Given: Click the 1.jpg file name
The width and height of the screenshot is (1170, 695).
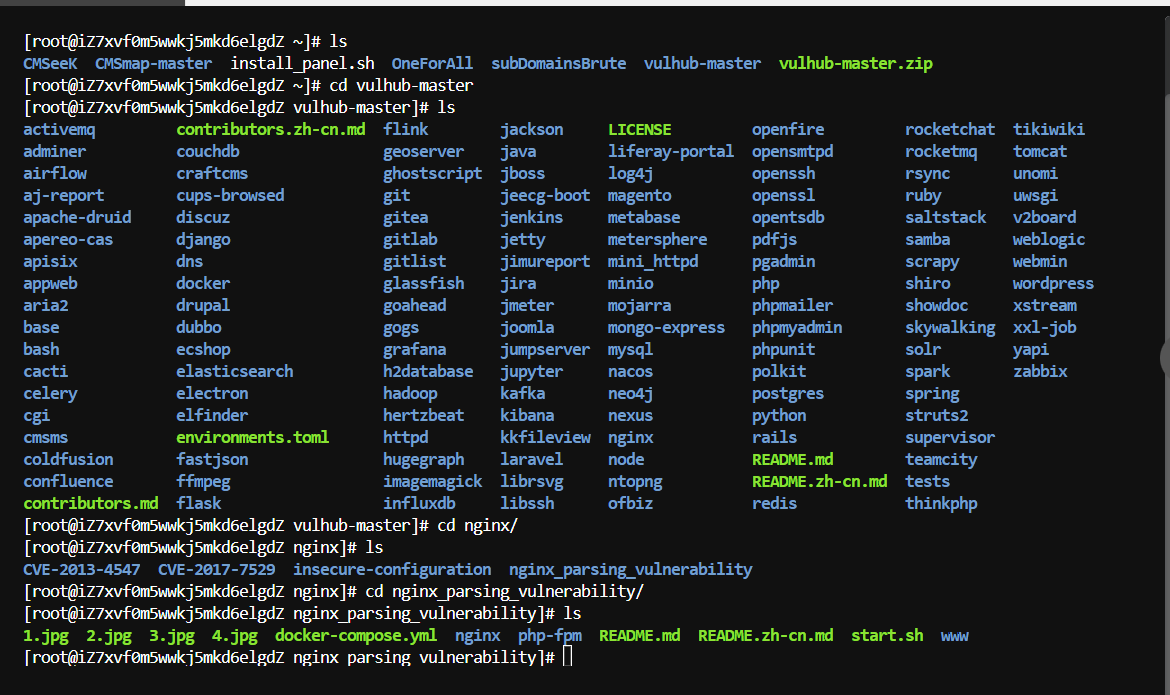Looking at the screenshot, I should [x=46, y=636].
